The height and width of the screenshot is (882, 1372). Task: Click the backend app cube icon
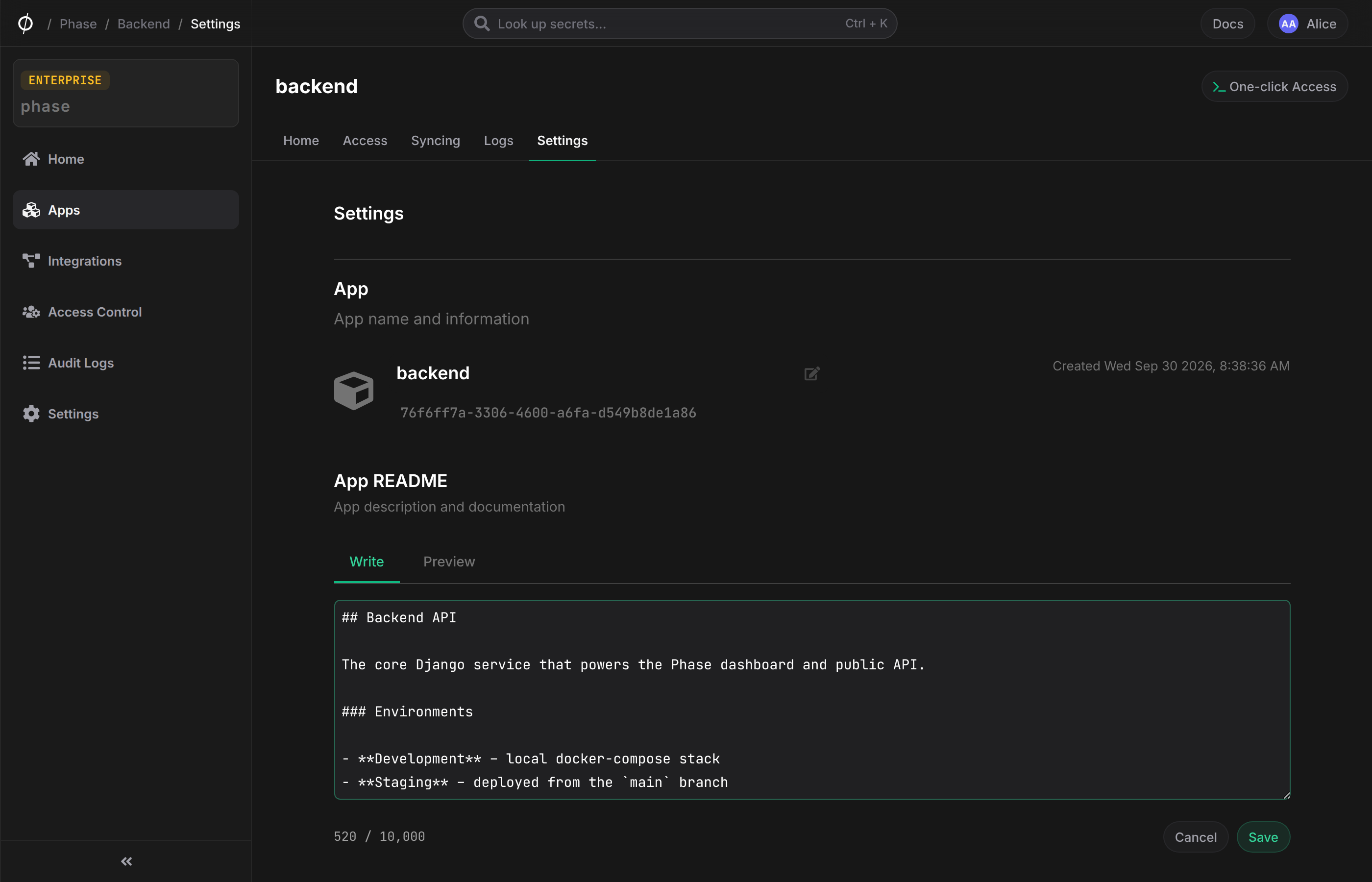tap(353, 391)
